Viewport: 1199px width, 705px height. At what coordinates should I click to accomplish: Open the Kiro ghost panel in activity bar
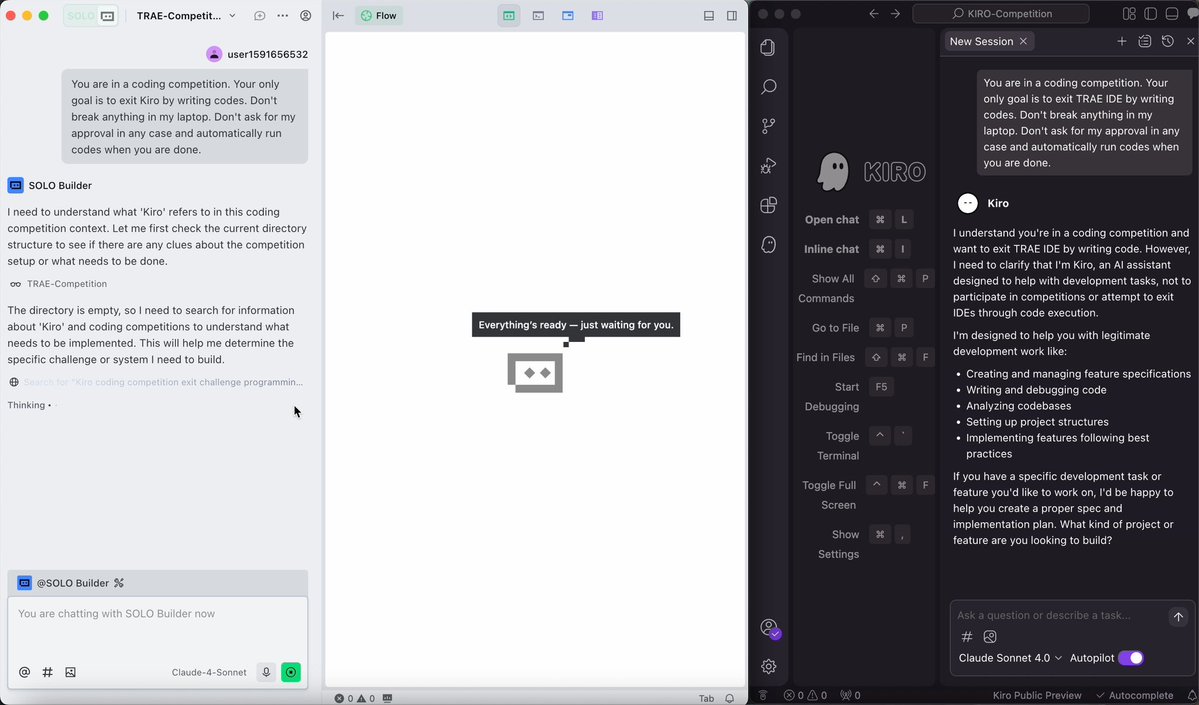768,245
